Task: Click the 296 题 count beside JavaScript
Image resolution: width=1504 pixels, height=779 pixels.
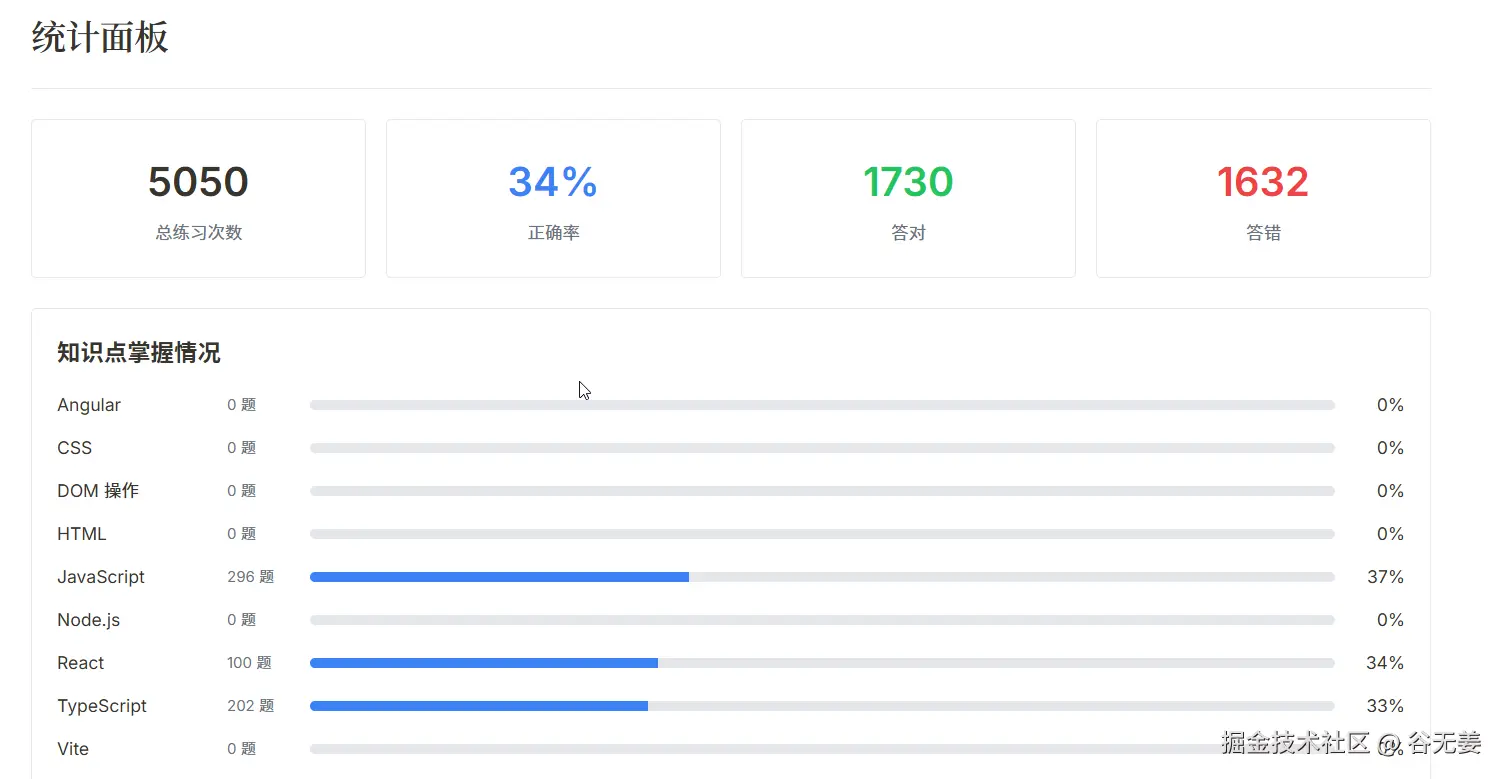Action: point(250,577)
